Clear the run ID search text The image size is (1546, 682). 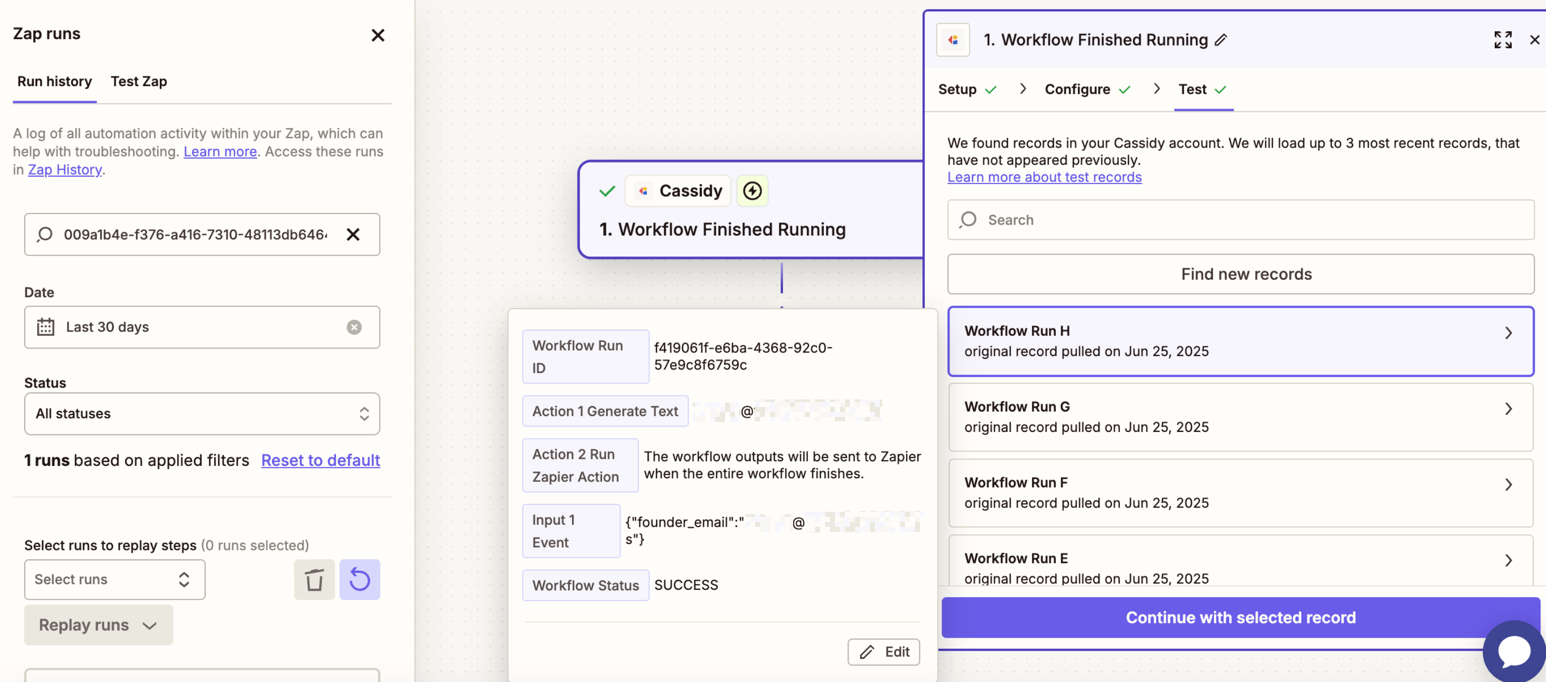click(x=353, y=234)
